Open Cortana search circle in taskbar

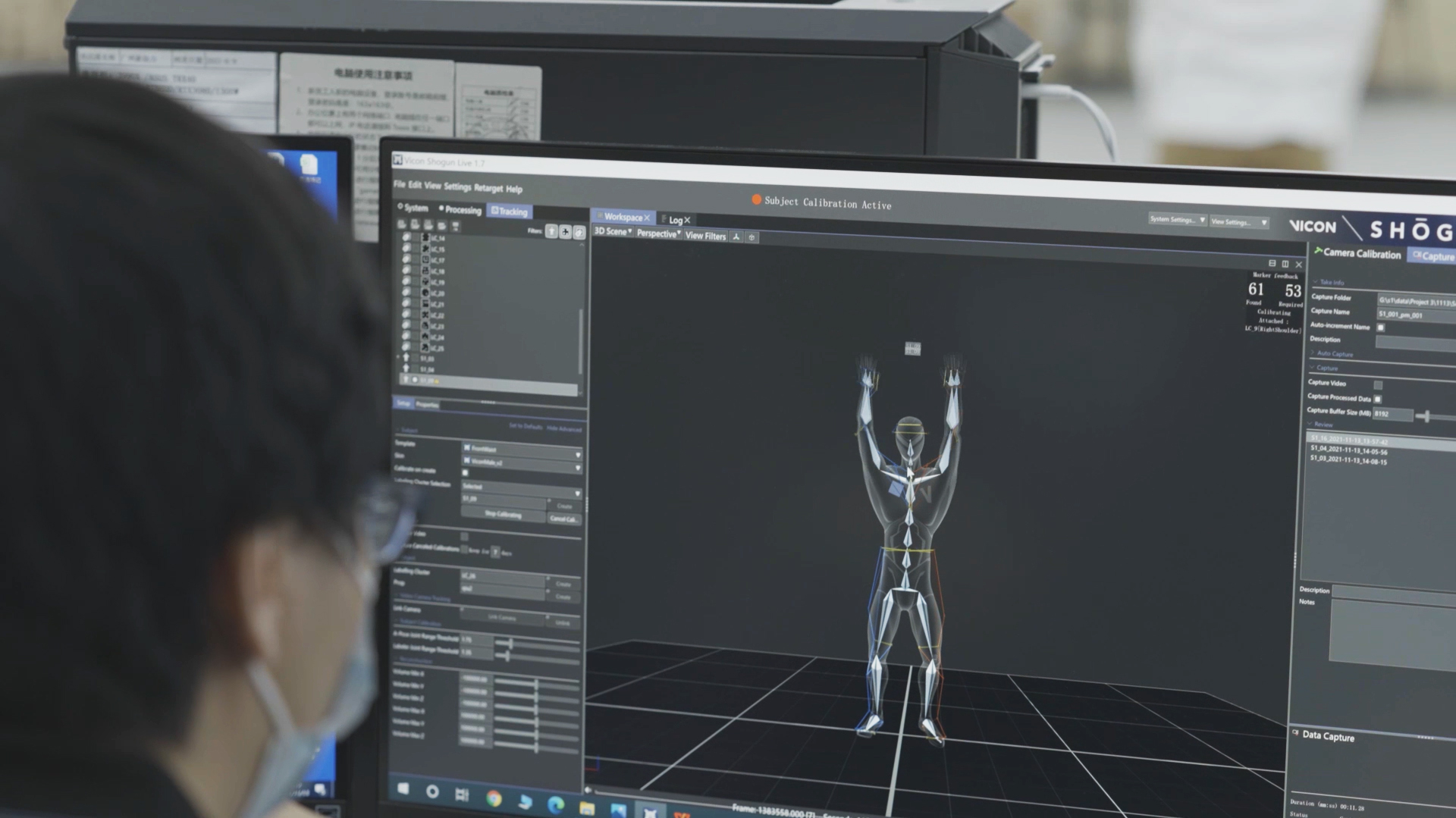click(x=432, y=792)
